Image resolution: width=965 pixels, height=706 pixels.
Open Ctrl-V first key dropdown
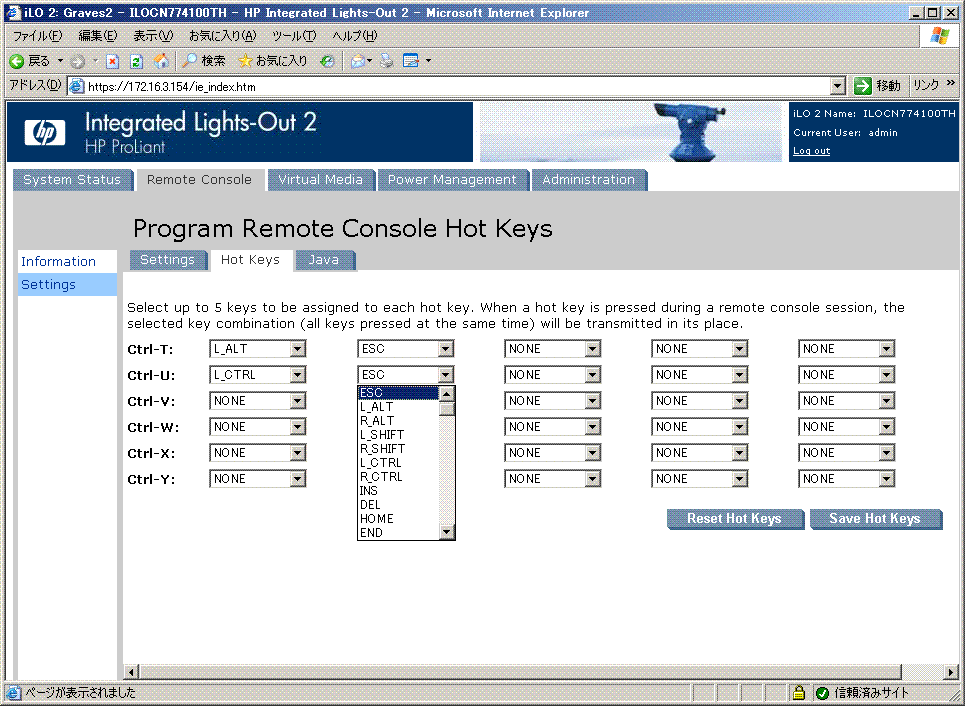coord(257,401)
